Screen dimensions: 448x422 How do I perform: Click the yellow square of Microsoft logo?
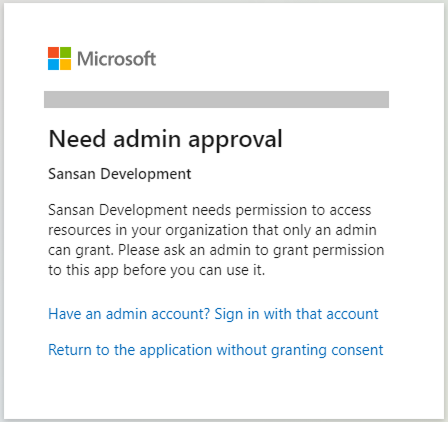(x=65, y=65)
